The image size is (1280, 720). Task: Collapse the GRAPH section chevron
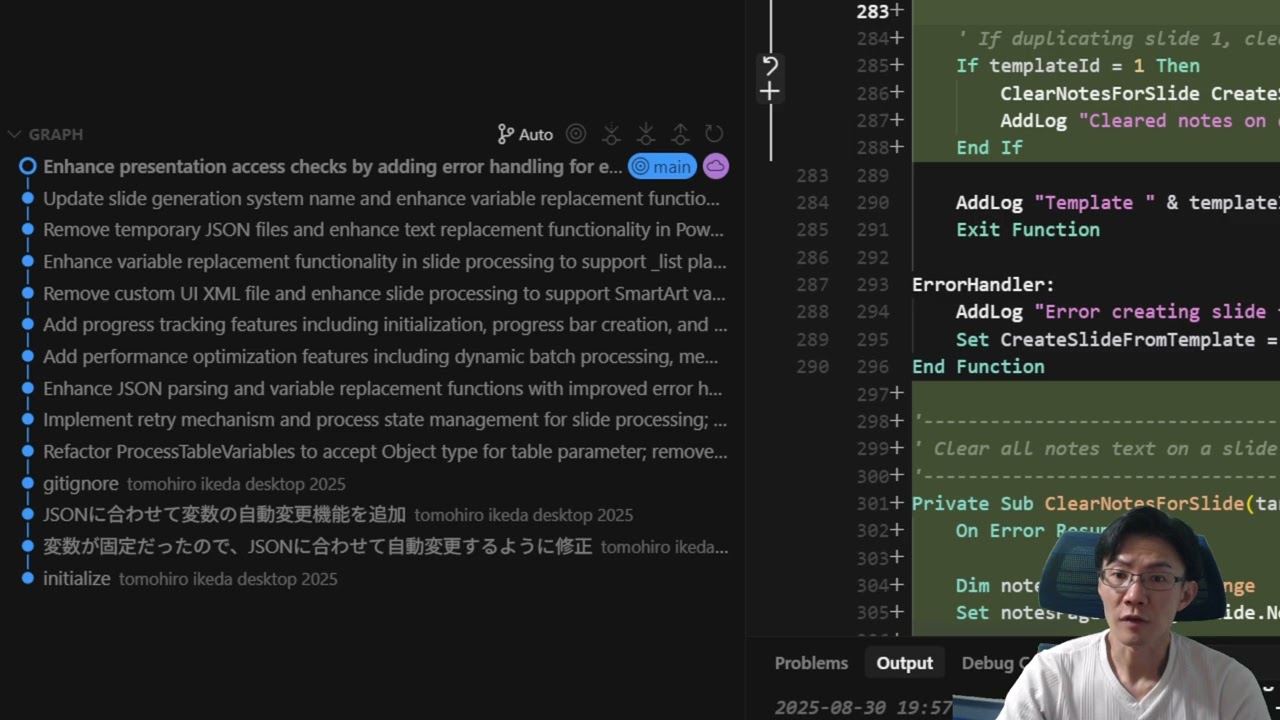click(x=14, y=134)
